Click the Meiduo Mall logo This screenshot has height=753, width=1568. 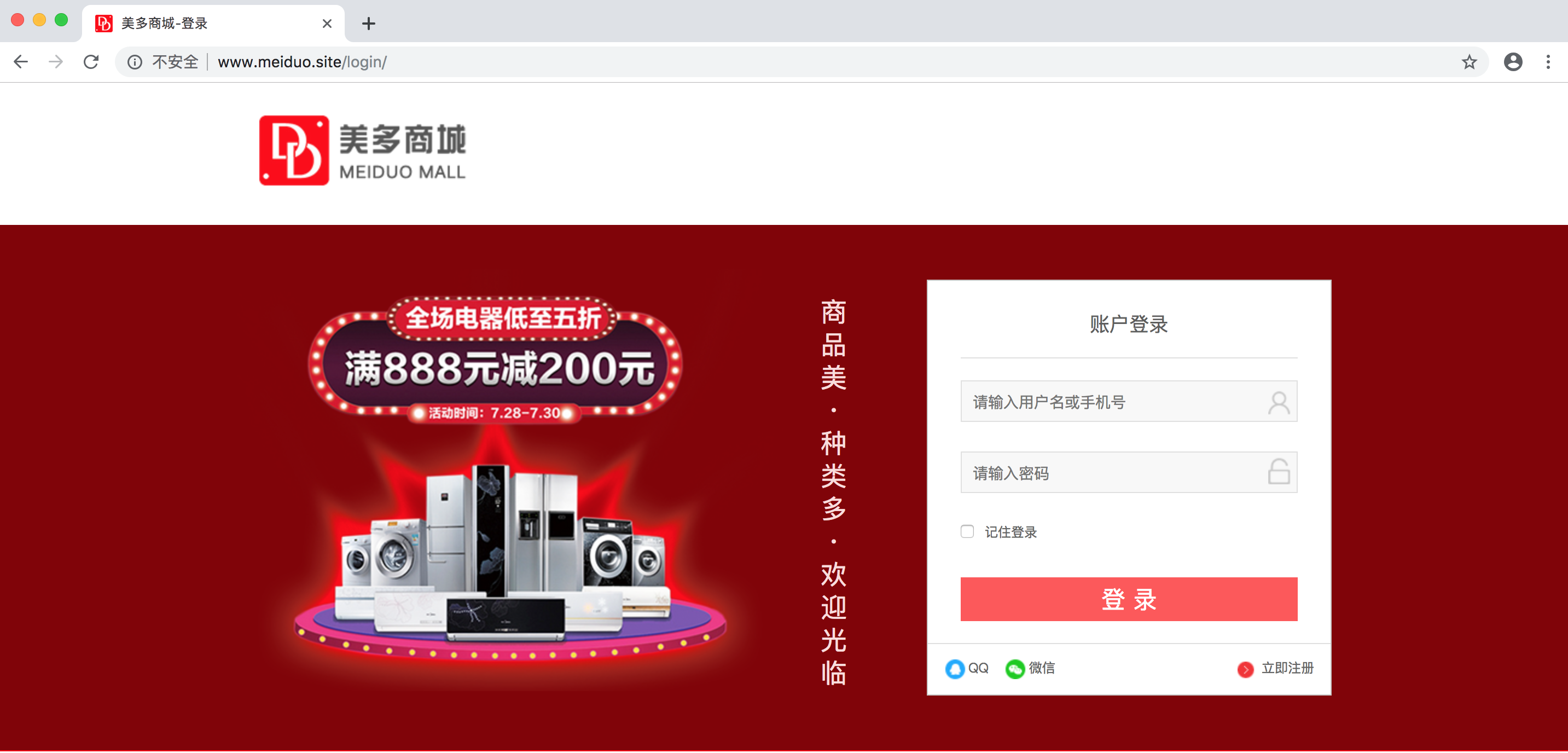362,150
